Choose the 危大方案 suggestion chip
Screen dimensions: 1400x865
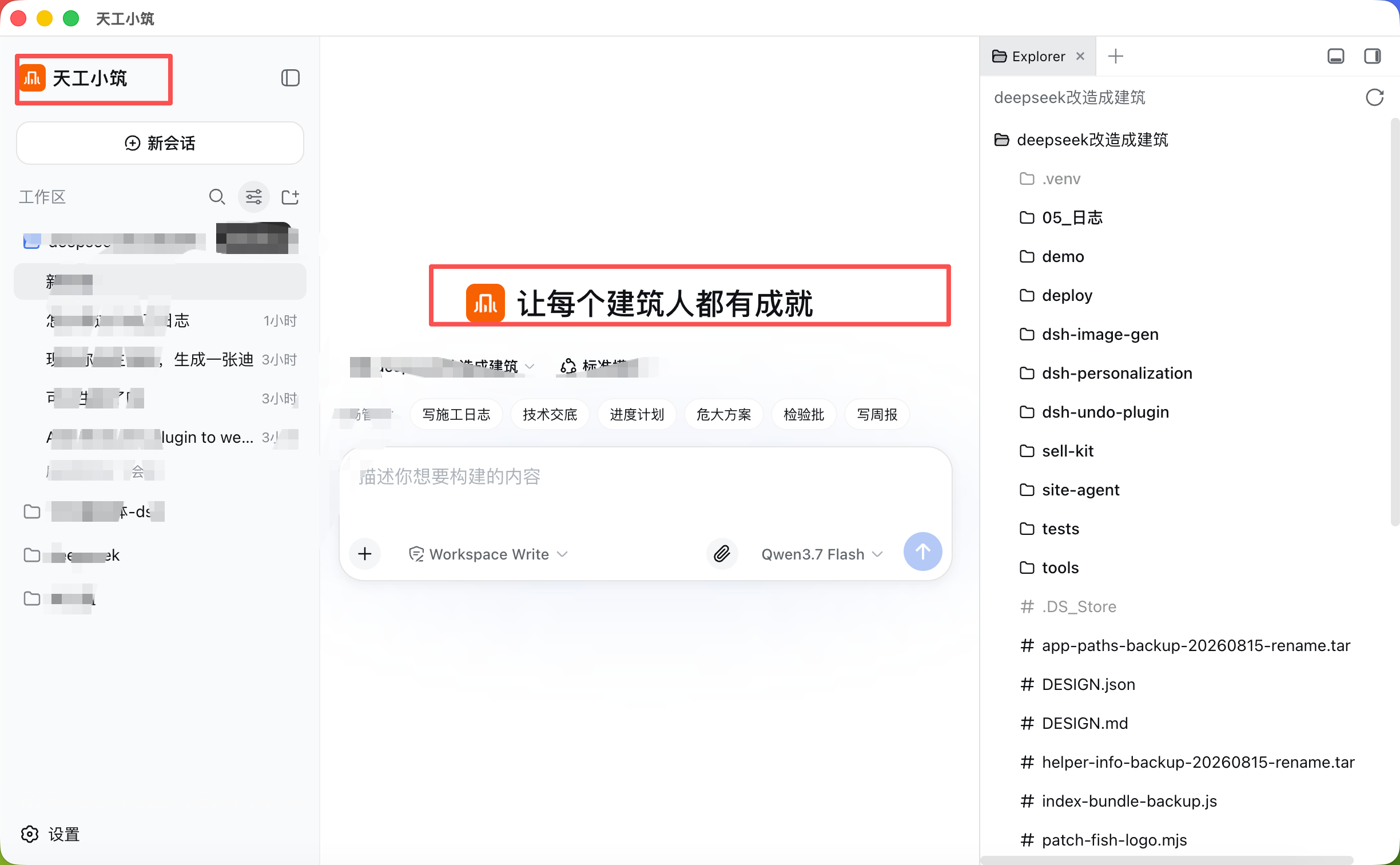click(x=724, y=414)
